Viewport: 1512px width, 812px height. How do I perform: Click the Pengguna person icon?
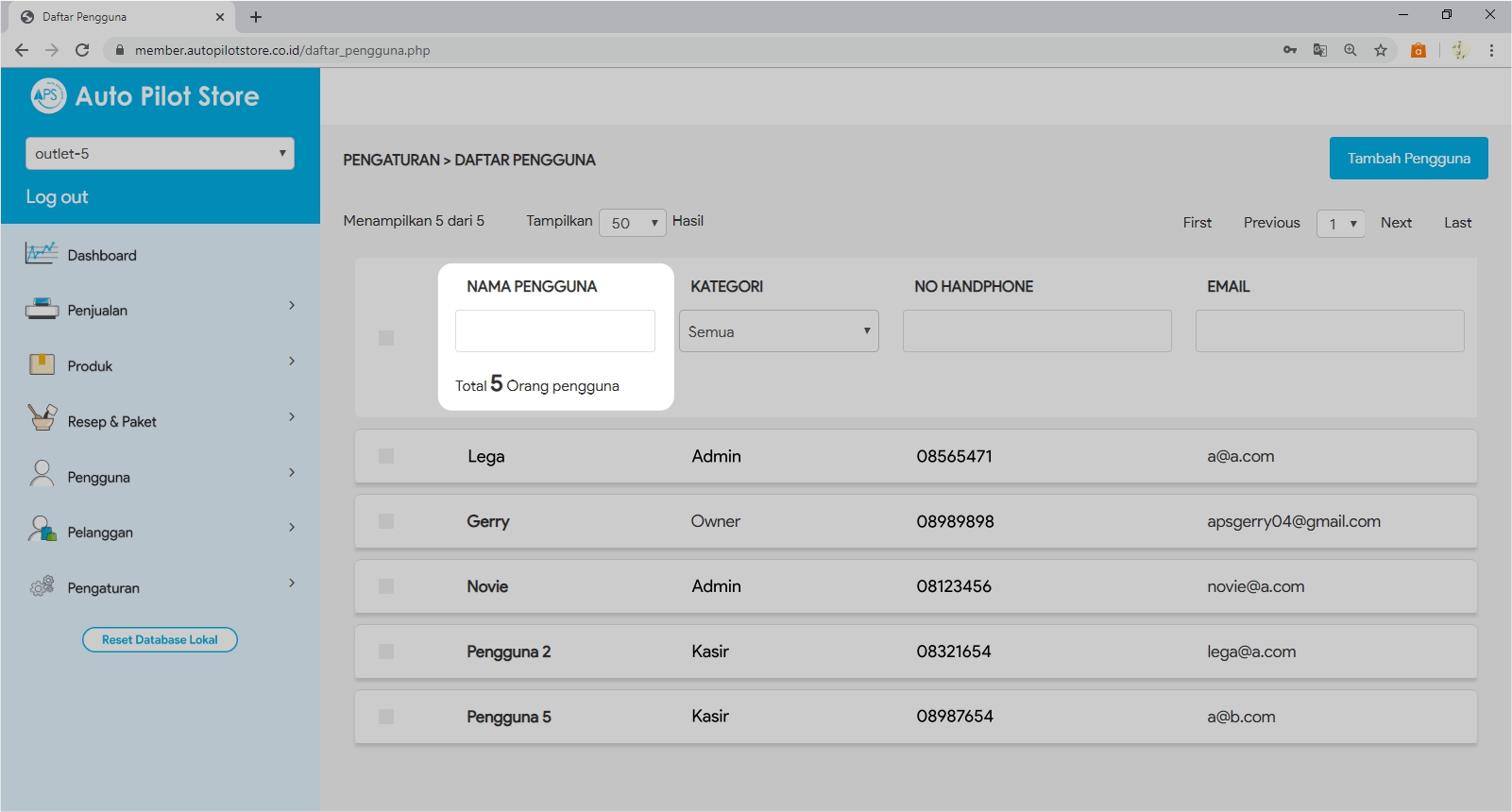[42, 474]
